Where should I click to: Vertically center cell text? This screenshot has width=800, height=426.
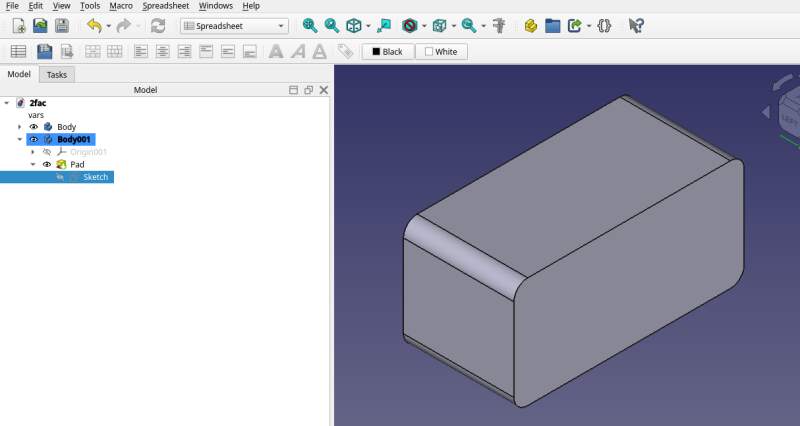[x=228, y=52]
